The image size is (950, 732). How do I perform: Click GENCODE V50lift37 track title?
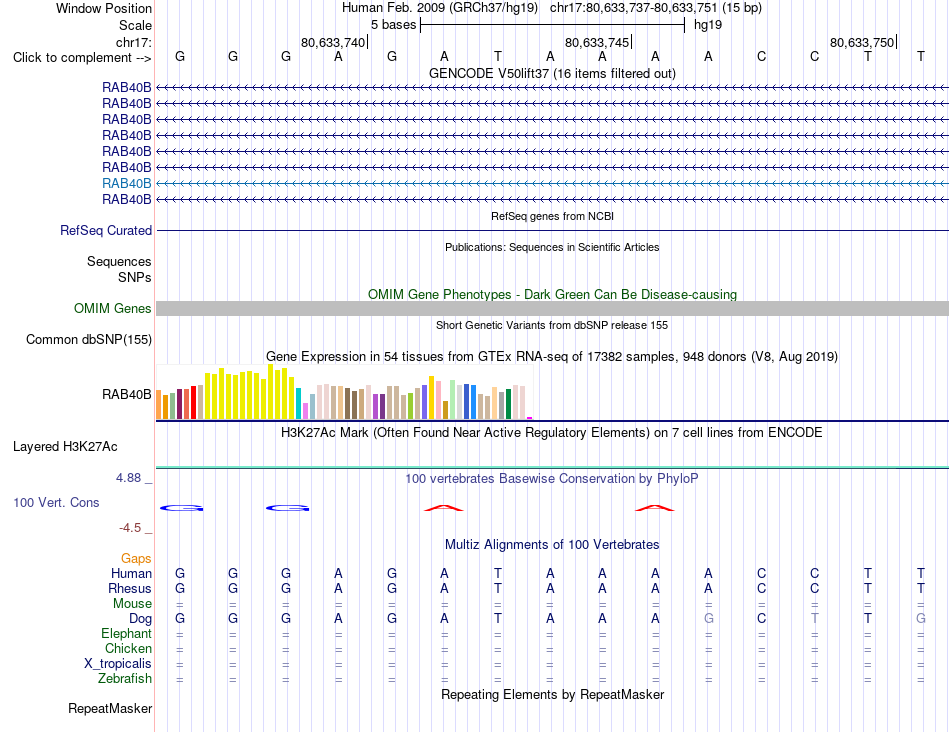click(x=552, y=73)
